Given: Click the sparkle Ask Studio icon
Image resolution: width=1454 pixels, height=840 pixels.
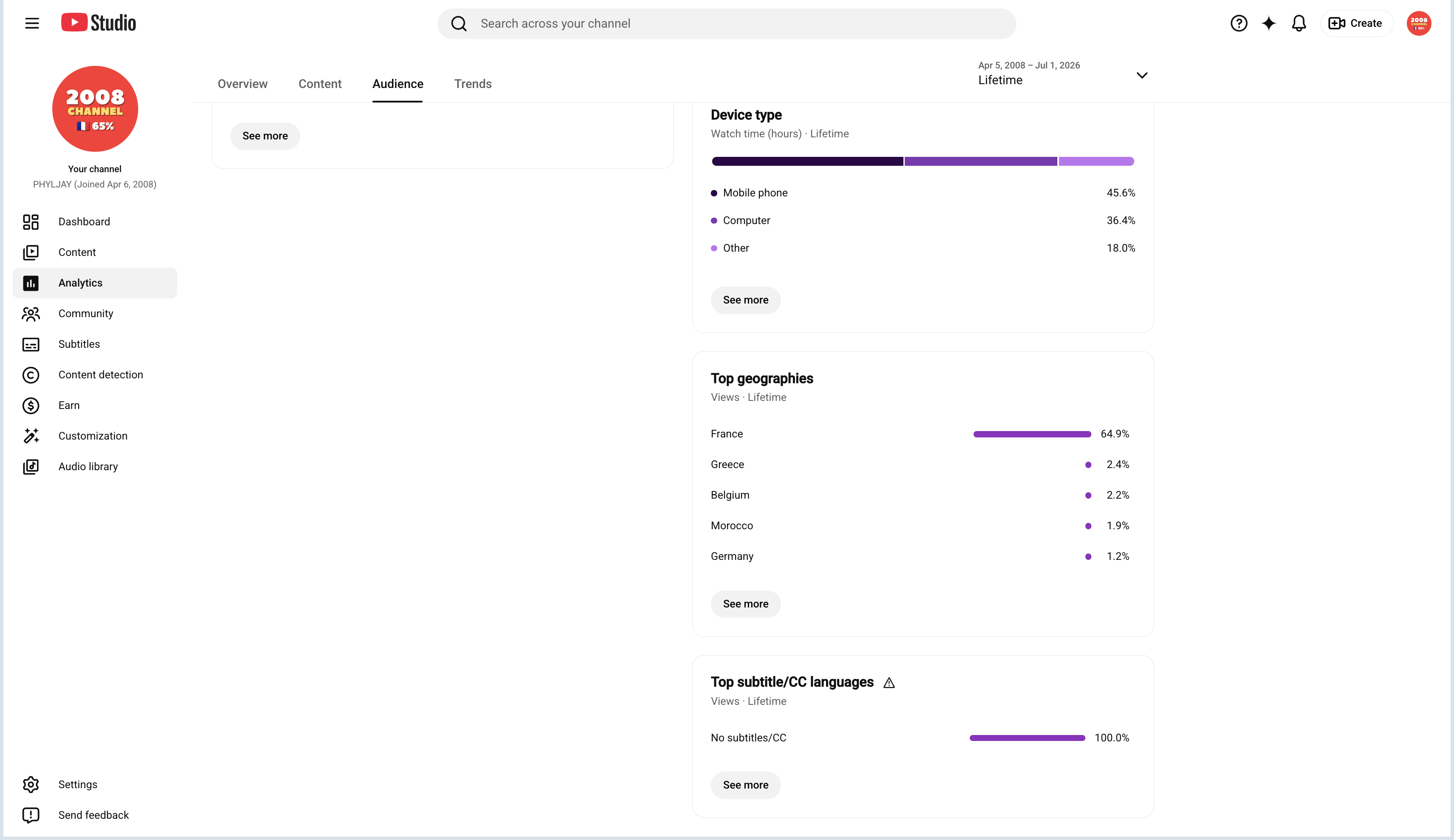Looking at the screenshot, I should point(1268,23).
